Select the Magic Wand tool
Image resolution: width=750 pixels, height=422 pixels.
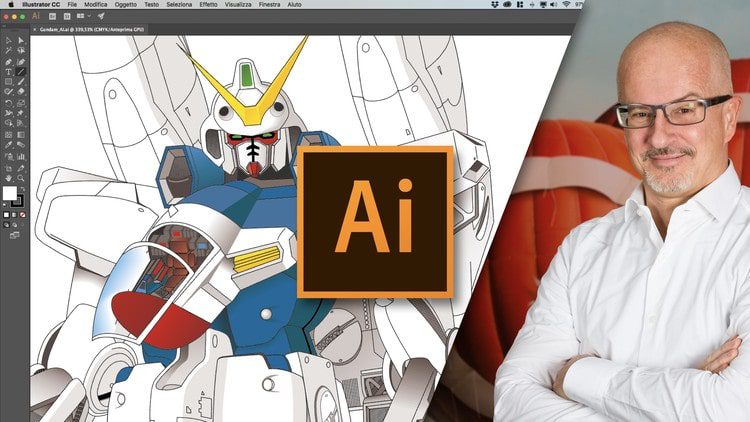pos(8,51)
